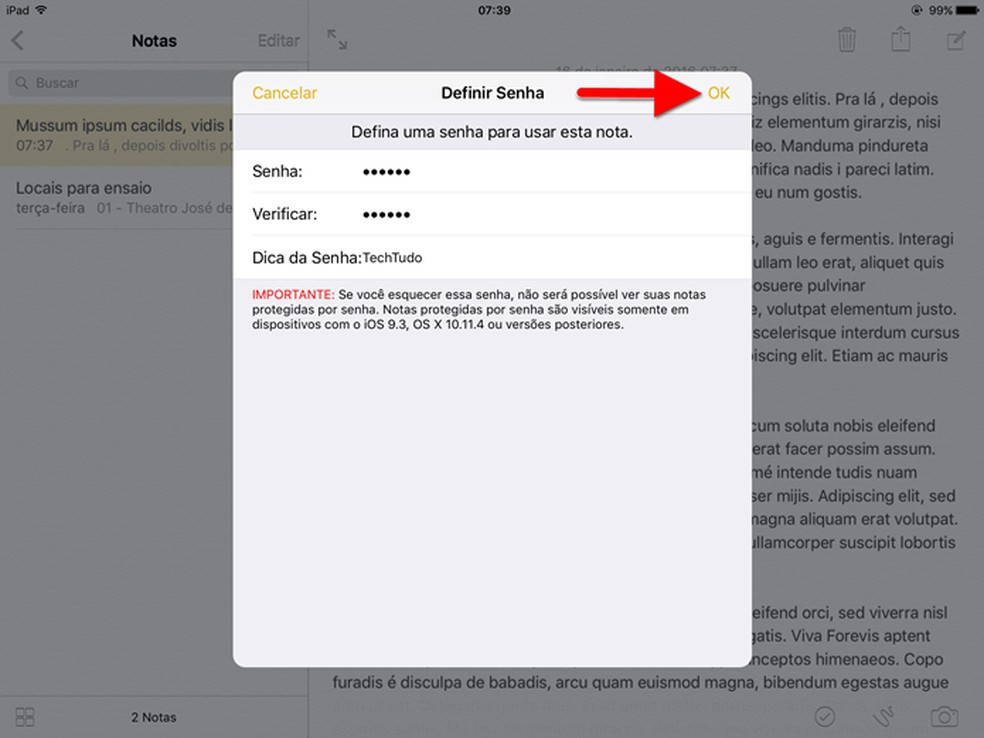The image size is (984, 738).
Task: Open the Mussum ipsum cacilds note
Action: point(119,135)
